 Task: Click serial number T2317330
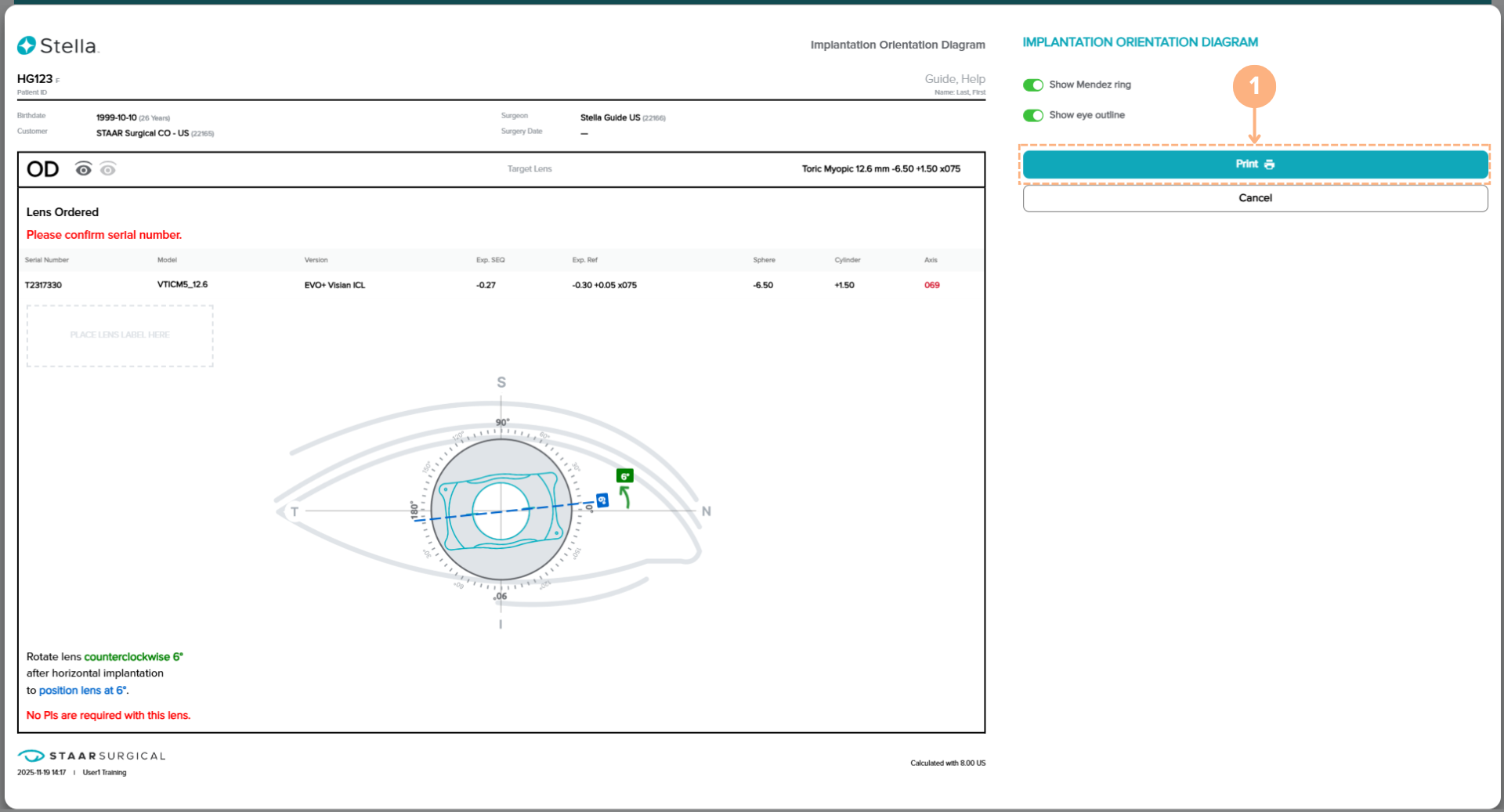click(x=43, y=285)
